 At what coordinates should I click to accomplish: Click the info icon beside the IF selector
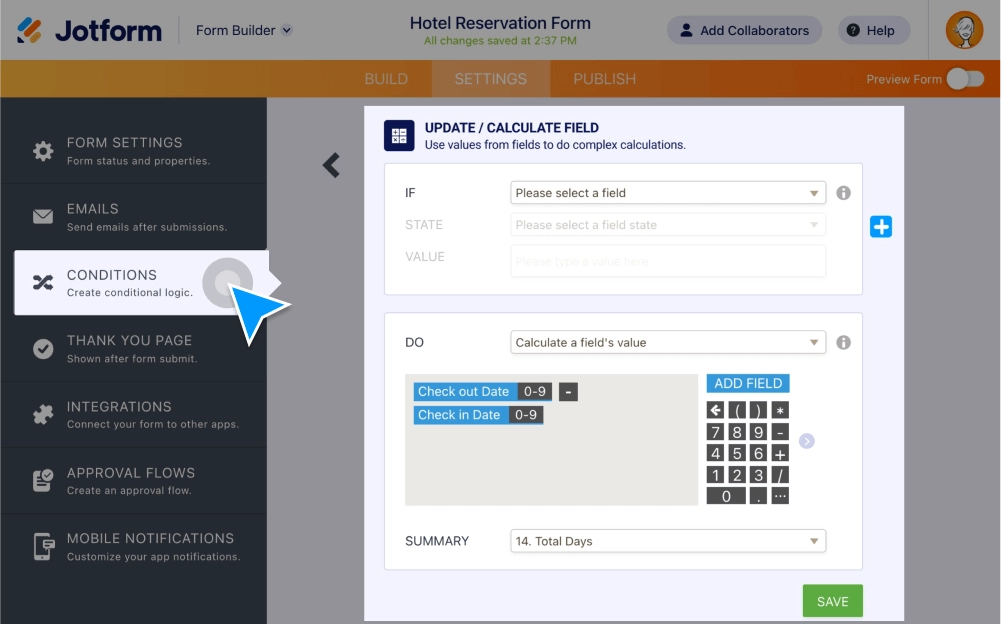(x=843, y=192)
